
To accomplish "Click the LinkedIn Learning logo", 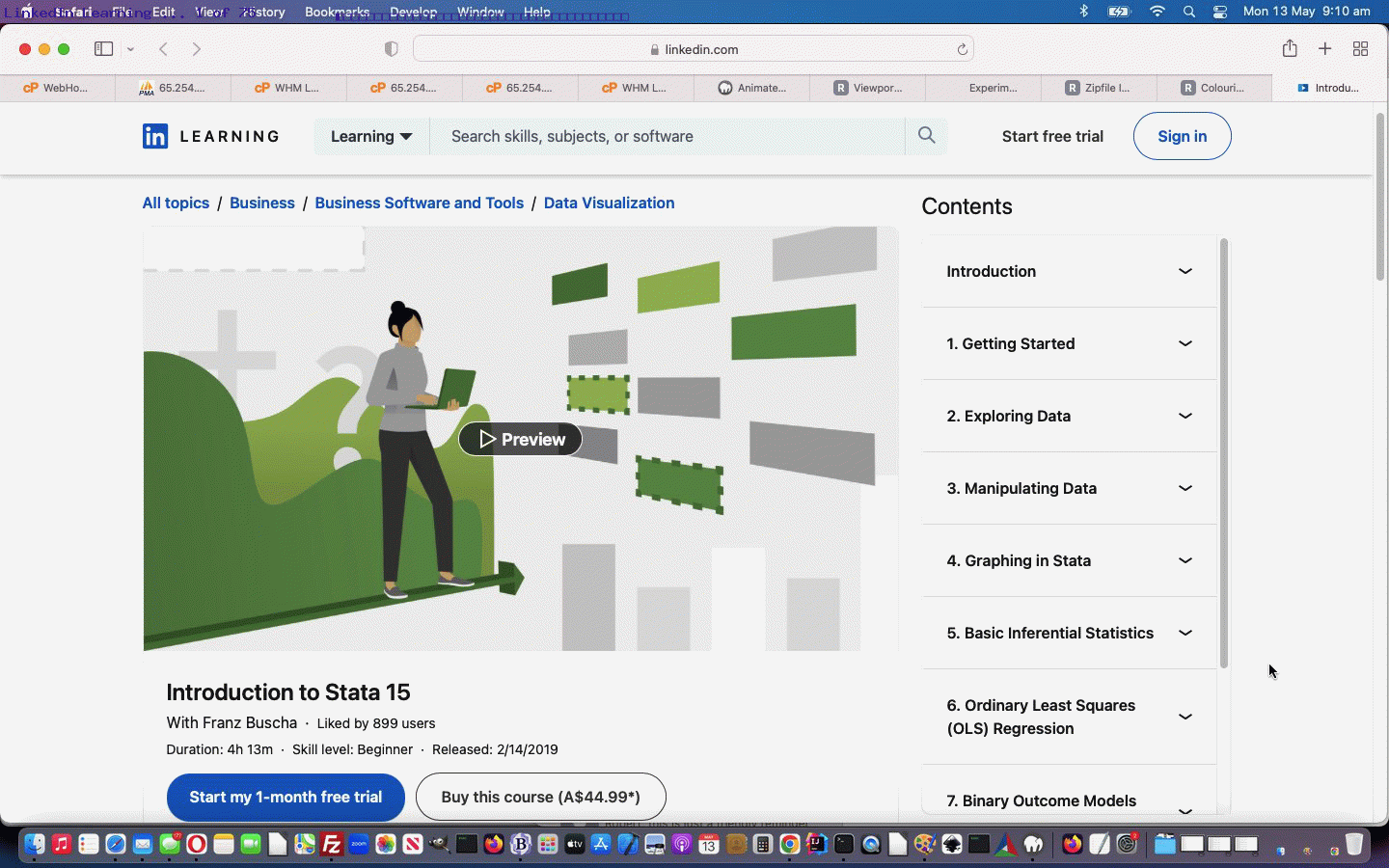I will tap(210, 136).
